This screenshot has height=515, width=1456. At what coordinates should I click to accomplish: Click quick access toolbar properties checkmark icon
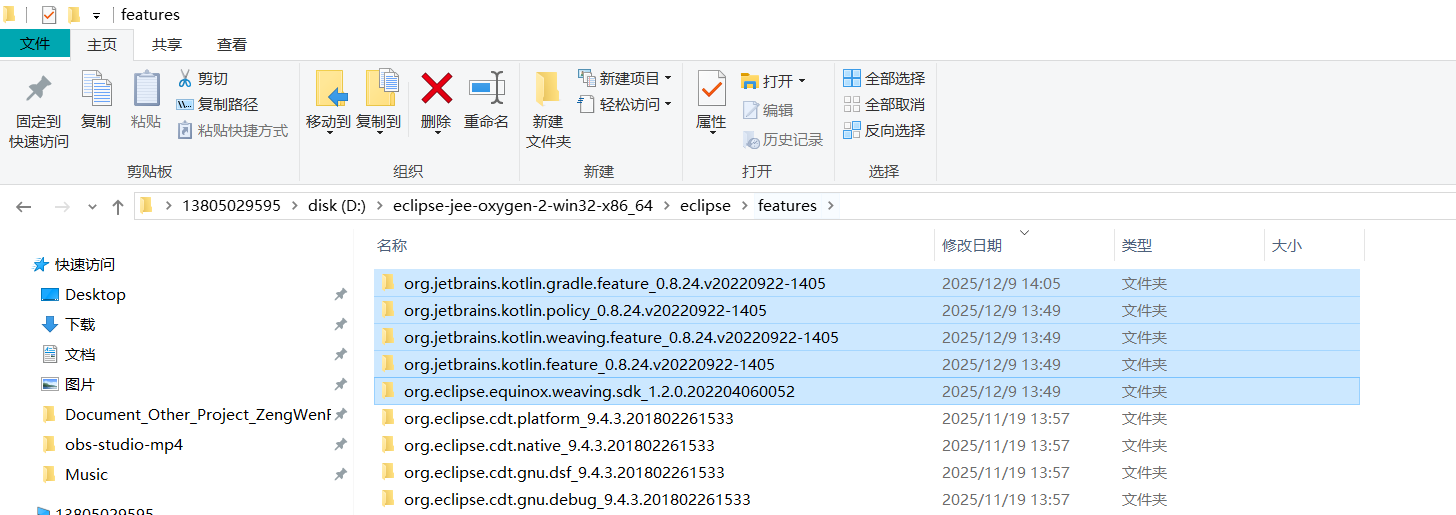coord(49,15)
